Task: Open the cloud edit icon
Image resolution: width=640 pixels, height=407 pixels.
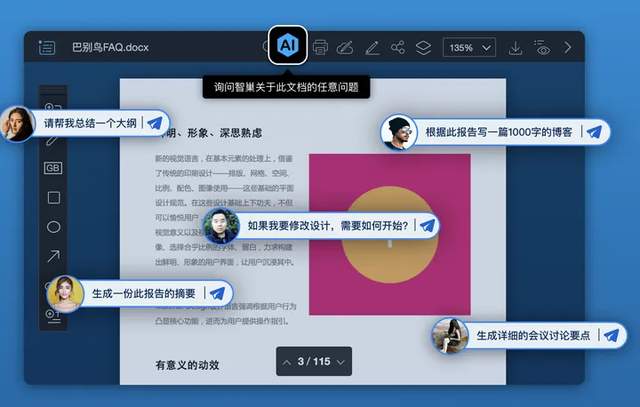Action: coord(345,48)
